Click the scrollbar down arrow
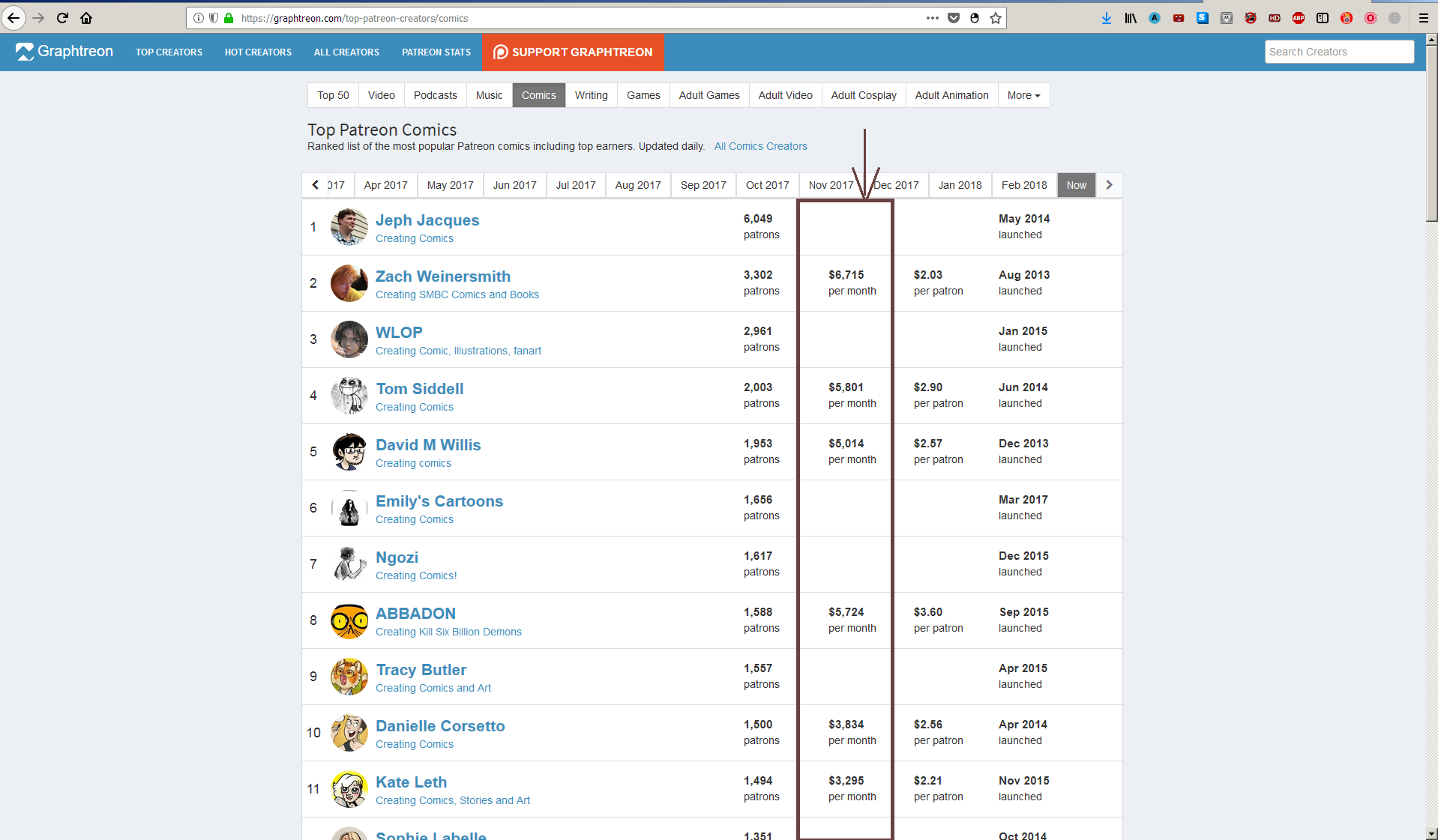Viewport: 1438px width, 840px height. coord(1431,834)
